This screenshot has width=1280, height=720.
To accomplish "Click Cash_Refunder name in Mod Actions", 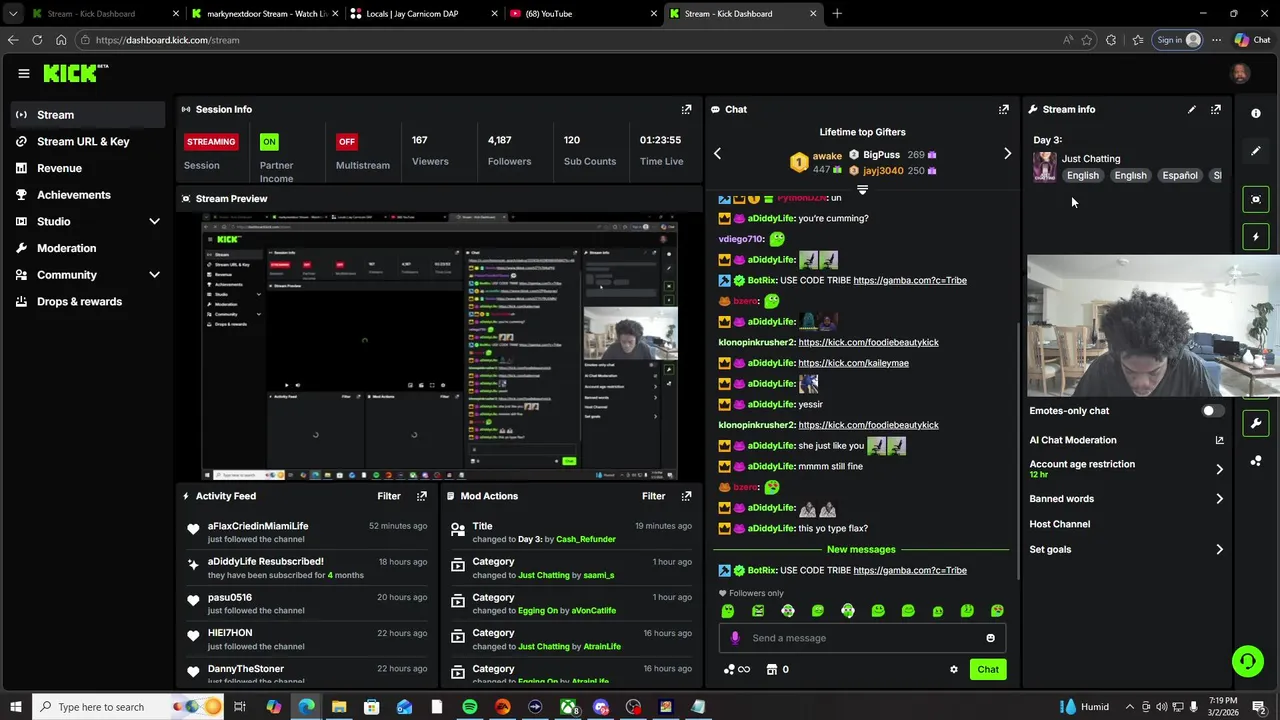I will (586, 539).
